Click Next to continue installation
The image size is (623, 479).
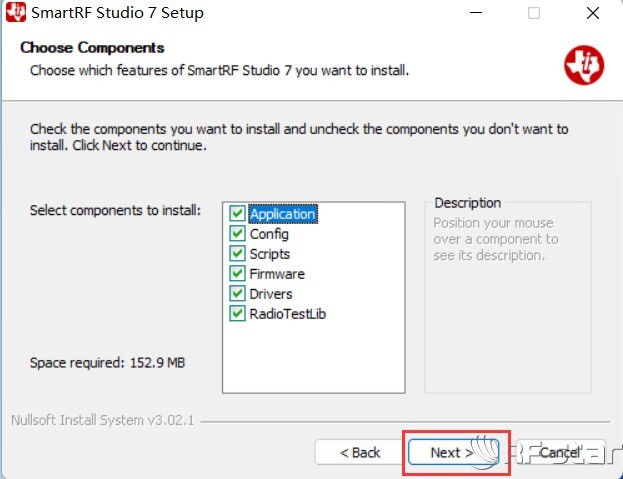click(x=453, y=452)
